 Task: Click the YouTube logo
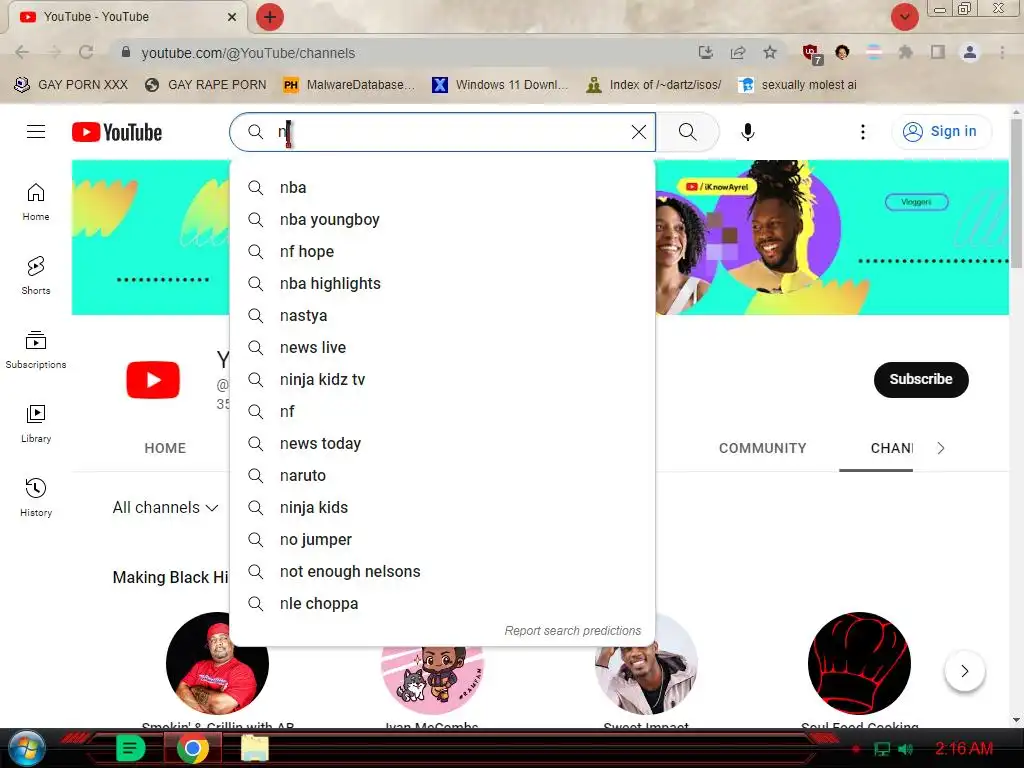pos(117,132)
